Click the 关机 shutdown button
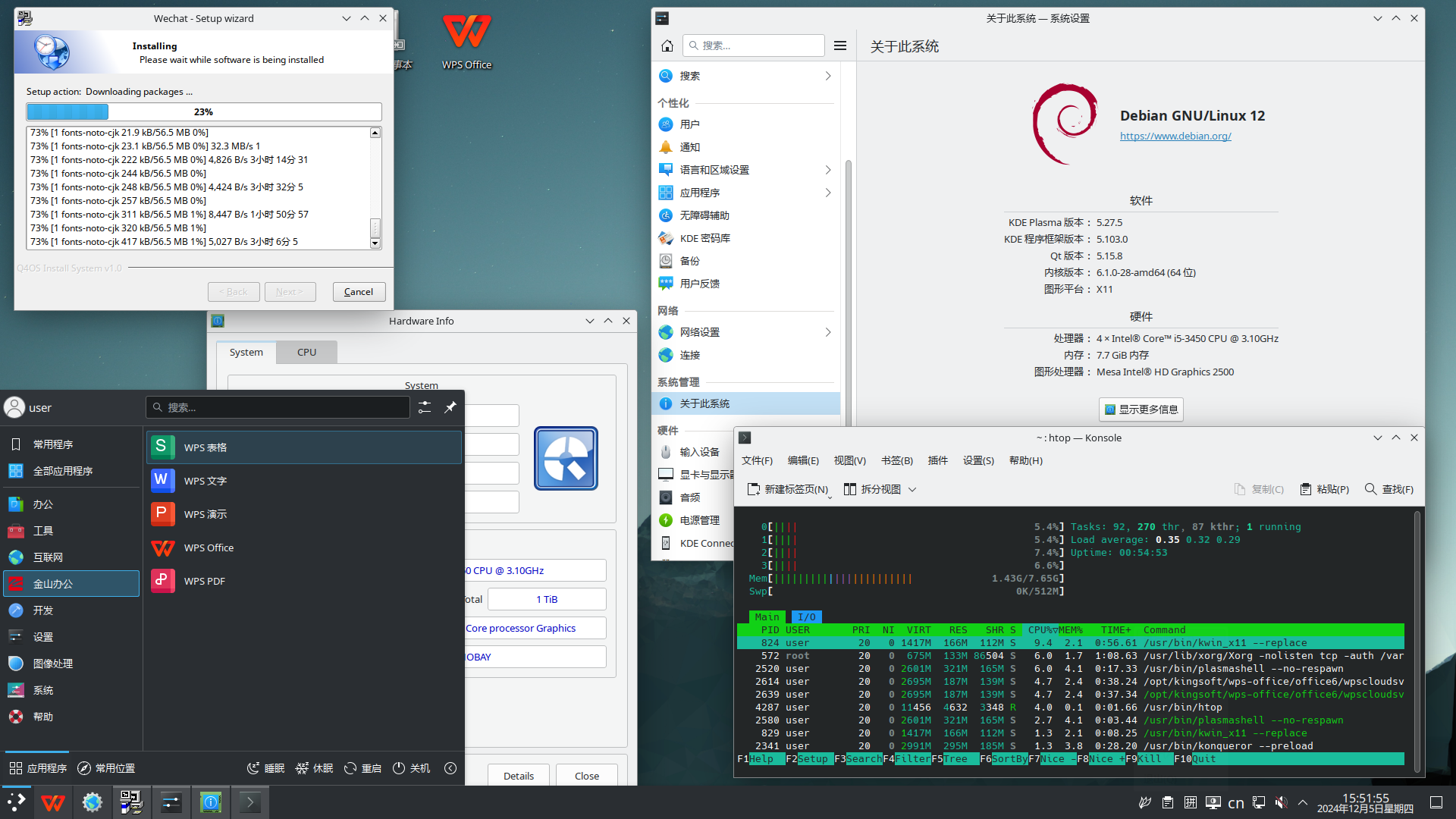Image resolution: width=1456 pixels, height=819 pixels. (411, 768)
